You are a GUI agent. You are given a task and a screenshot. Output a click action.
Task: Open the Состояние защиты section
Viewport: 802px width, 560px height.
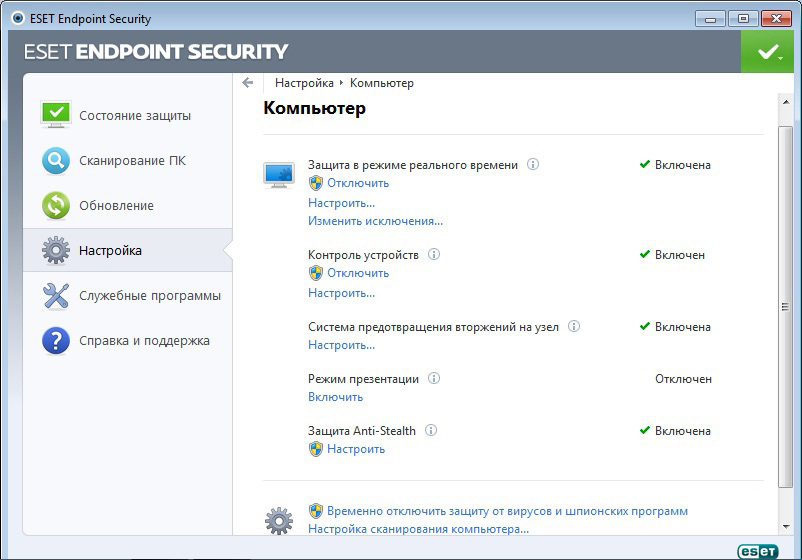coord(135,115)
